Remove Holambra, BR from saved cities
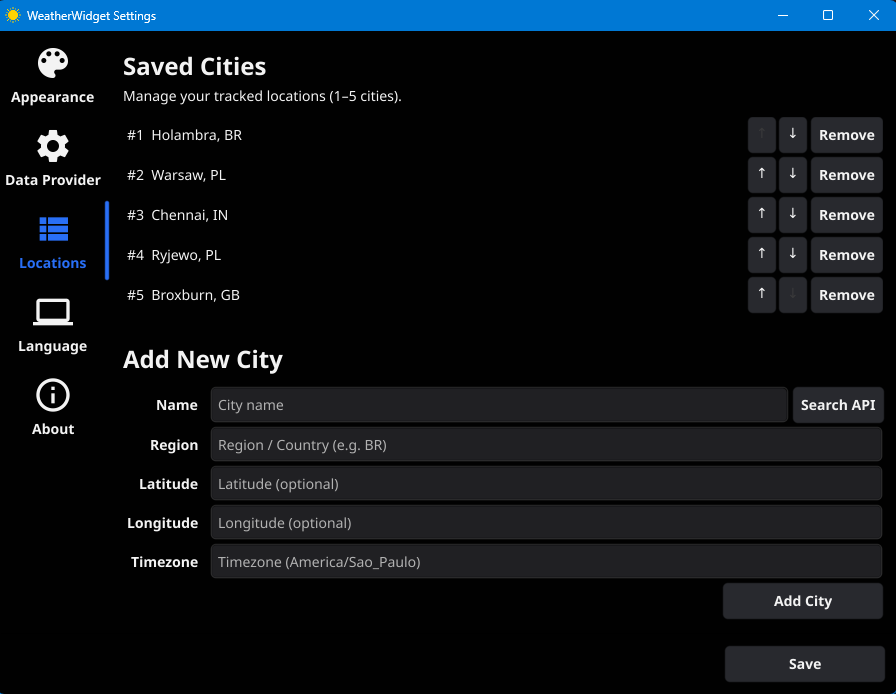Screen dimensions: 896x694 846,135
